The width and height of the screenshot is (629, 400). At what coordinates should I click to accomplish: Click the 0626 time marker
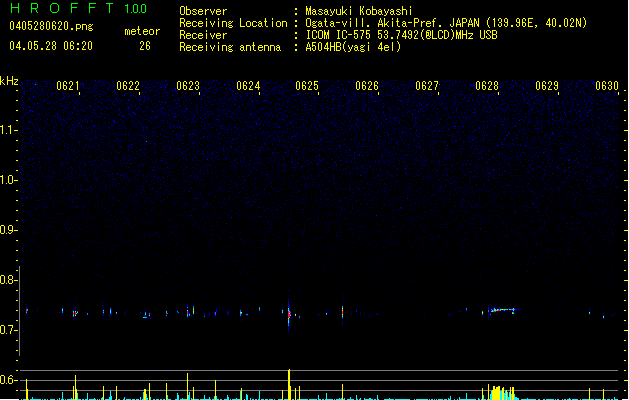point(367,86)
